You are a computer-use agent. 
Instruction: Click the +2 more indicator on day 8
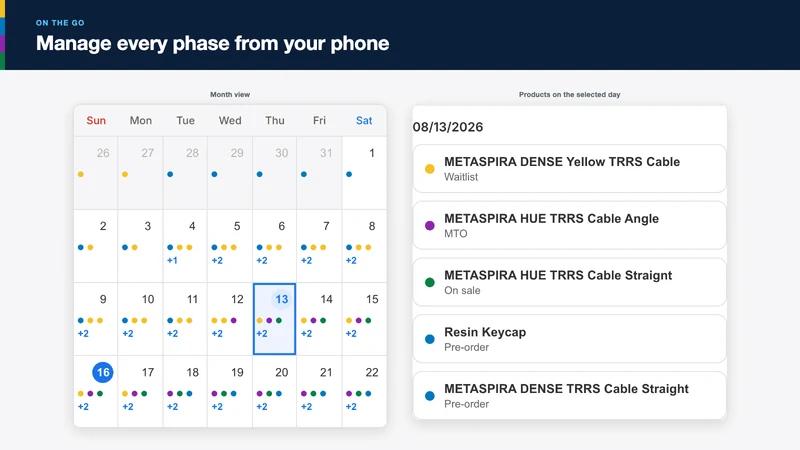[x=351, y=261]
